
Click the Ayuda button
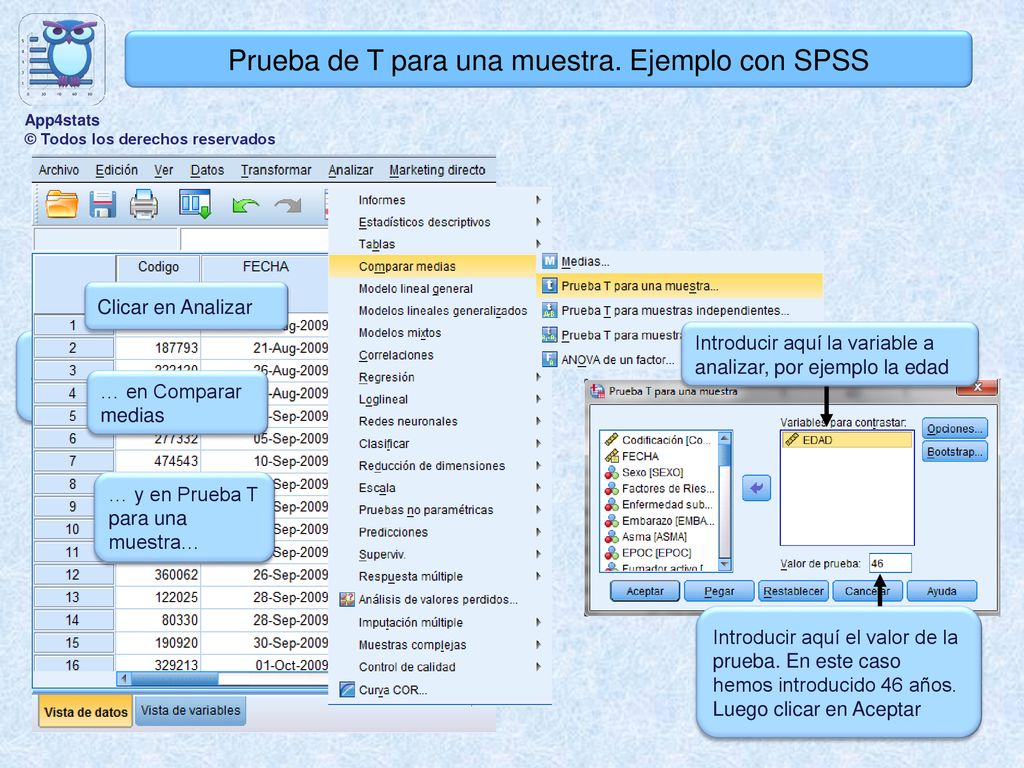(942, 591)
